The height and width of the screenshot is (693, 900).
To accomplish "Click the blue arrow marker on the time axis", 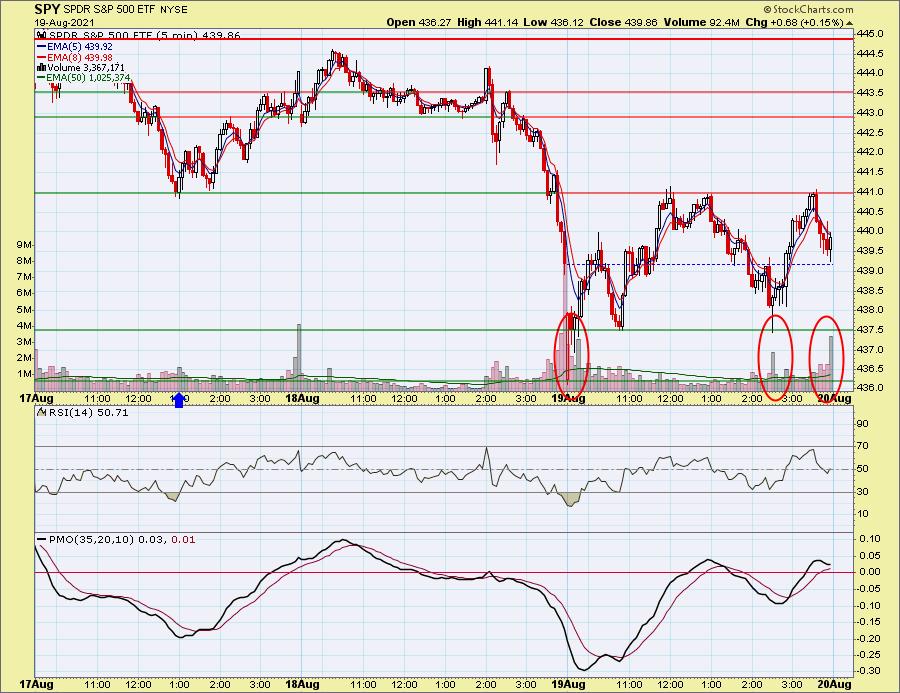I will tap(179, 400).
